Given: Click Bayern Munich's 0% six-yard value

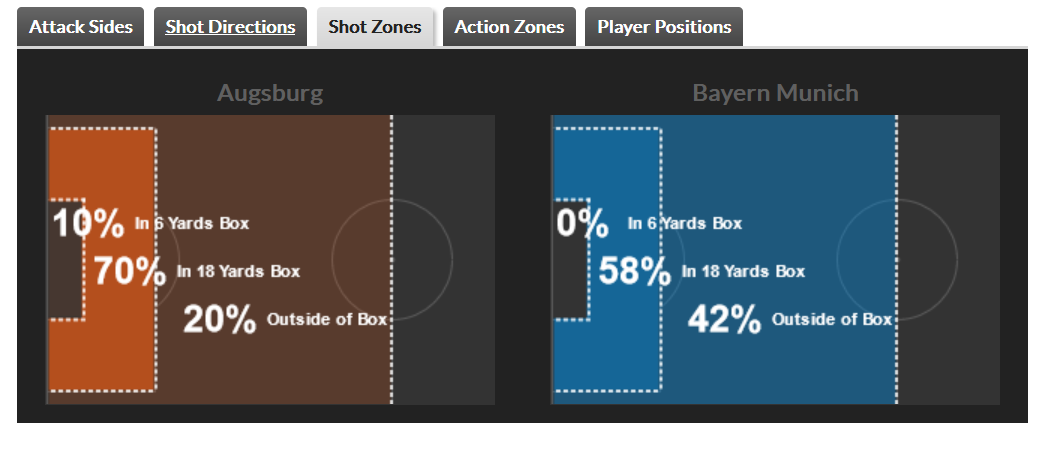Looking at the screenshot, I should pyautogui.click(x=582, y=224).
